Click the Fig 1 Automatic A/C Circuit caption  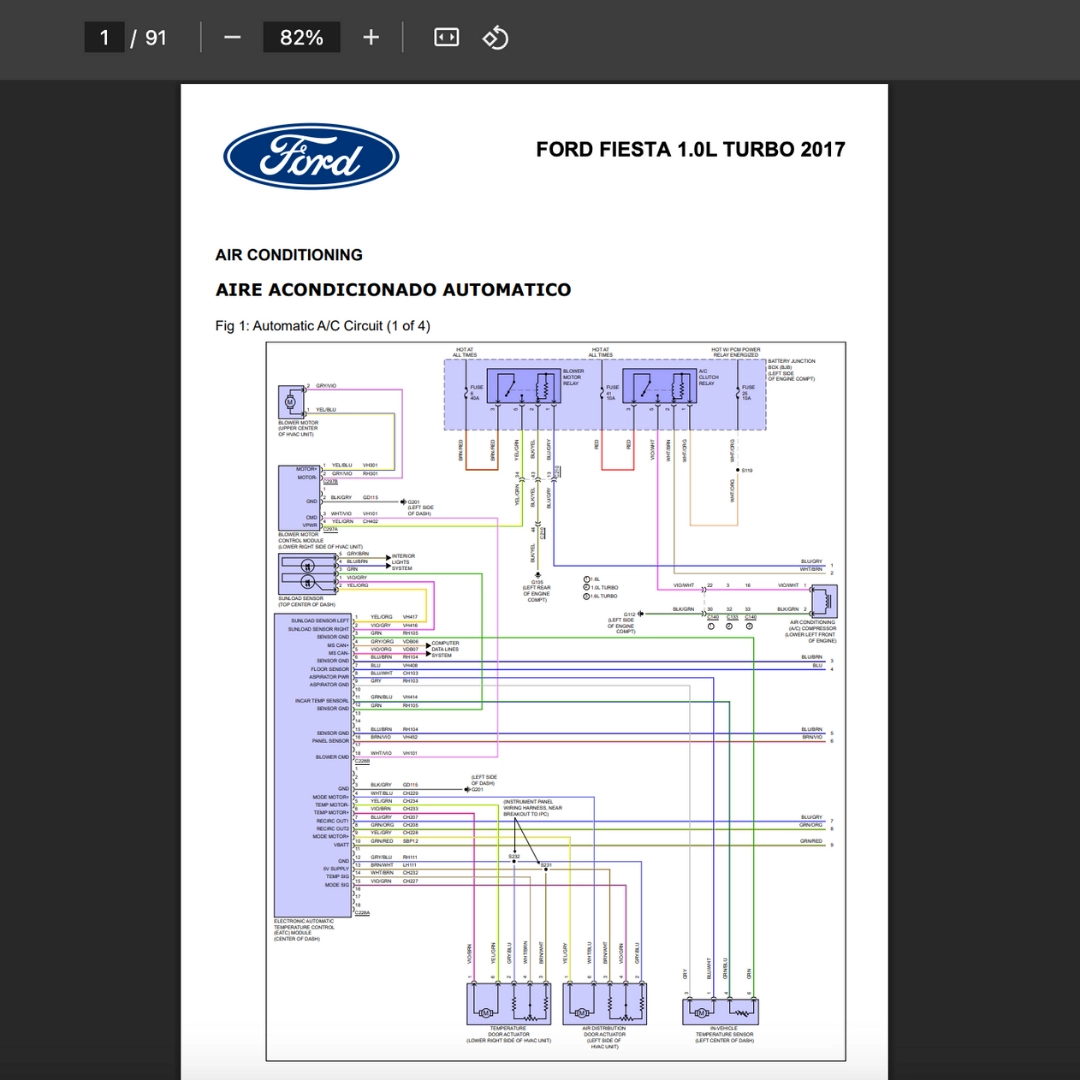coord(322,326)
